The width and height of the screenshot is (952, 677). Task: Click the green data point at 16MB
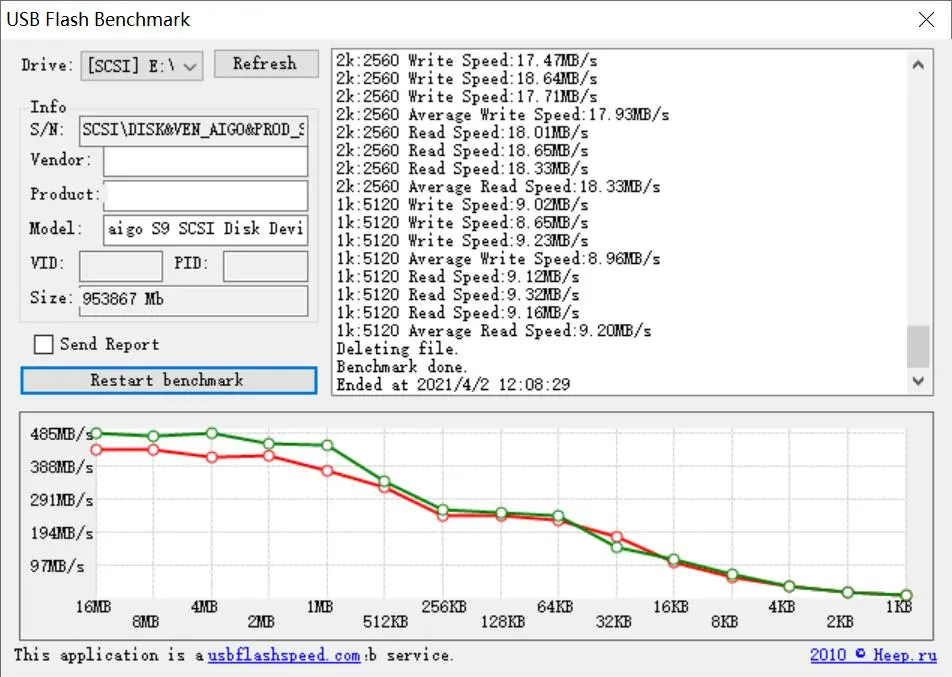(96, 433)
